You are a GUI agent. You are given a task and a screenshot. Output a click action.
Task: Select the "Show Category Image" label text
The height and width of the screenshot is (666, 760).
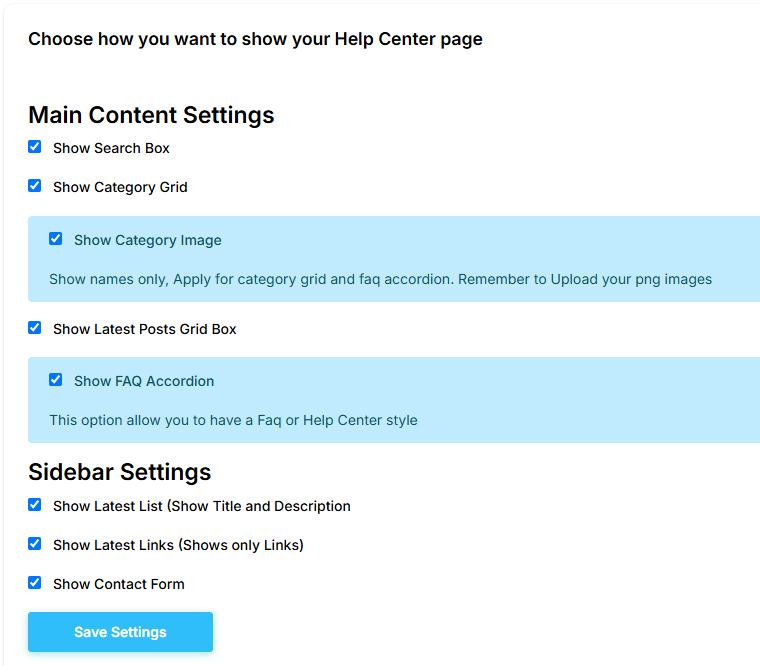pos(147,240)
